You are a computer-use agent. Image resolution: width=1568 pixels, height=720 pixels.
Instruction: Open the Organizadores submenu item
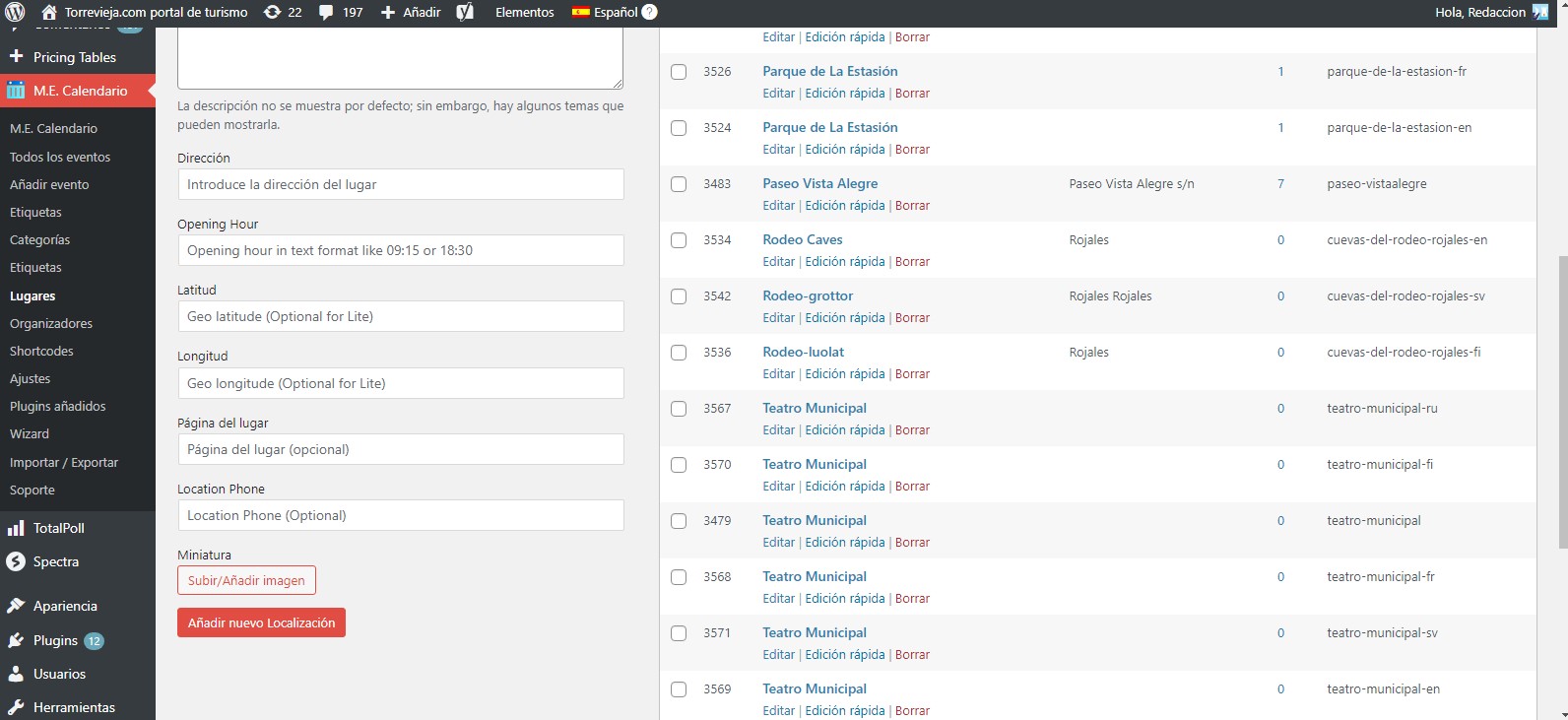tap(51, 323)
